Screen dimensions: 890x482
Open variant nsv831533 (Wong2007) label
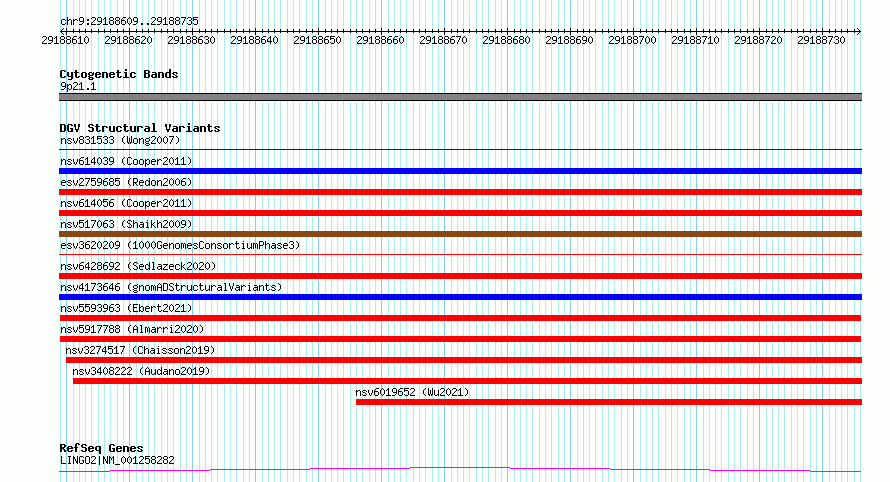[x=120, y=140]
